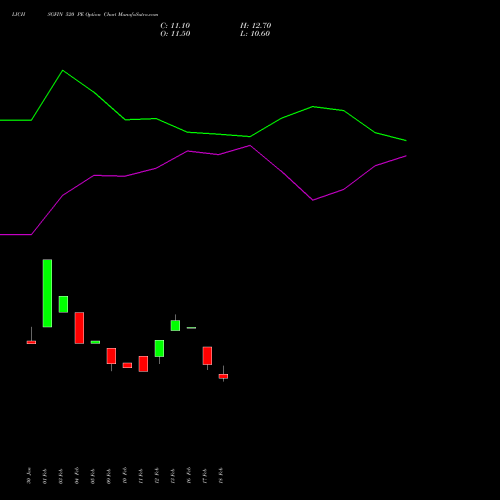Image resolution: width=500 pixels, height=500 pixels.
Task: Click the tall red candlestick after two green candles
Action: click(79, 328)
